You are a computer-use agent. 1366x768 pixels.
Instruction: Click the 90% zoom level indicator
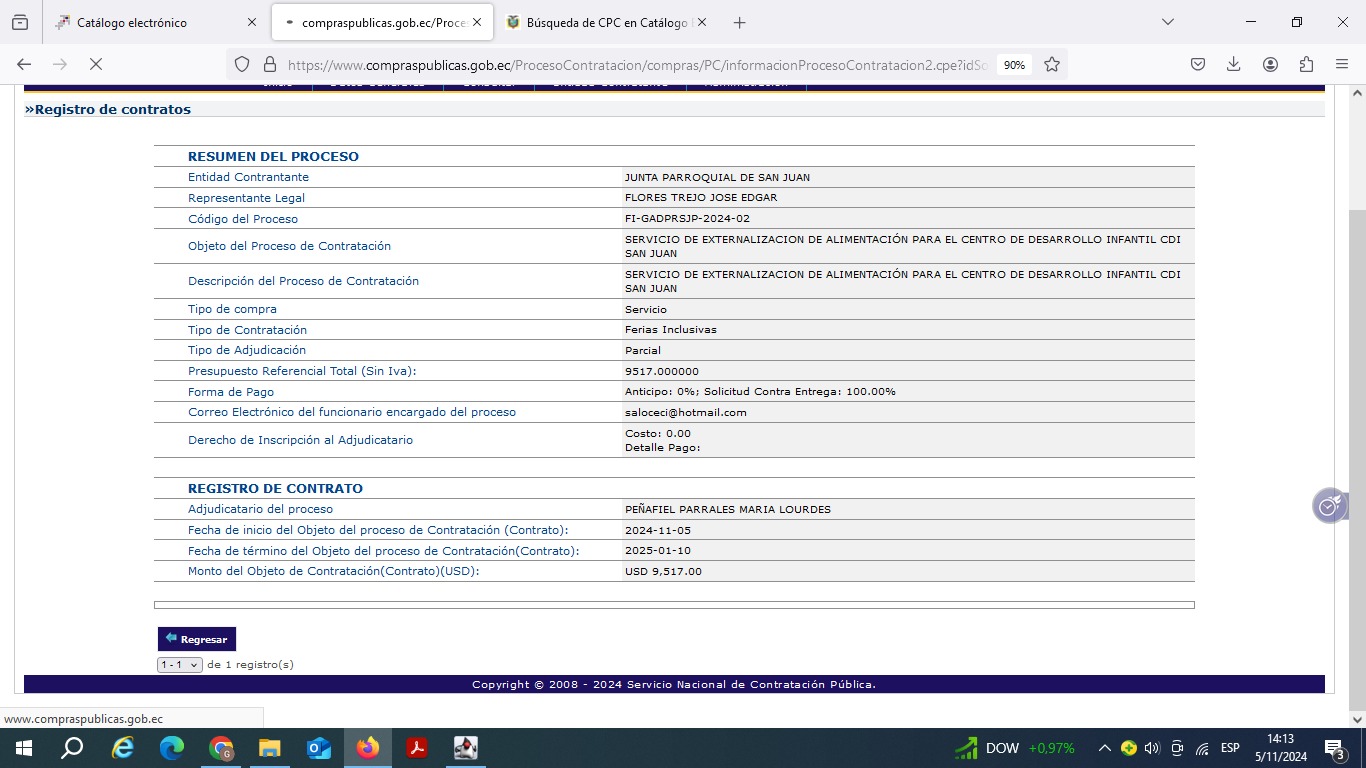coord(1014,64)
